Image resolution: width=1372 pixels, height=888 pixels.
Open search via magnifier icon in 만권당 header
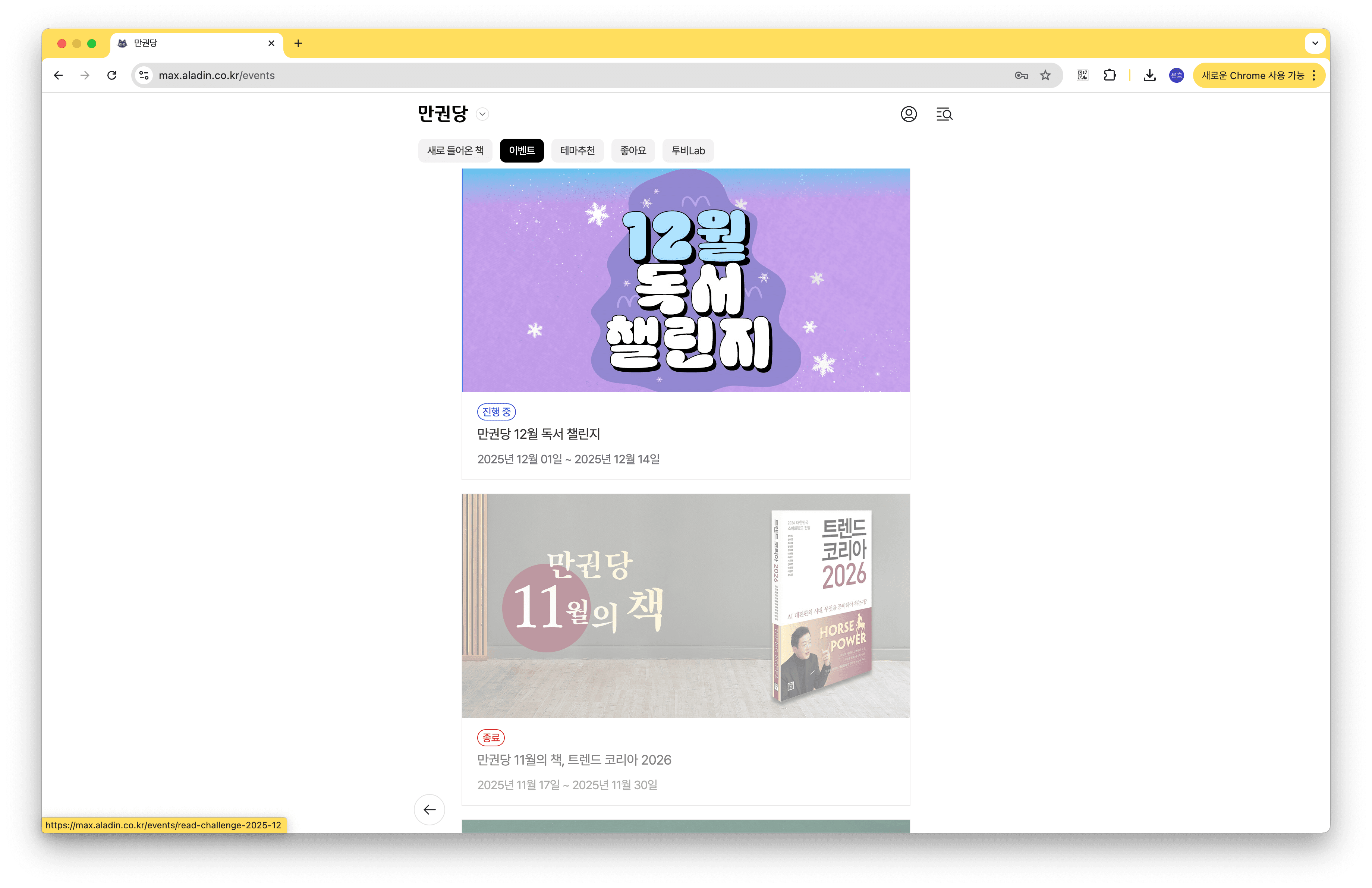click(944, 114)
